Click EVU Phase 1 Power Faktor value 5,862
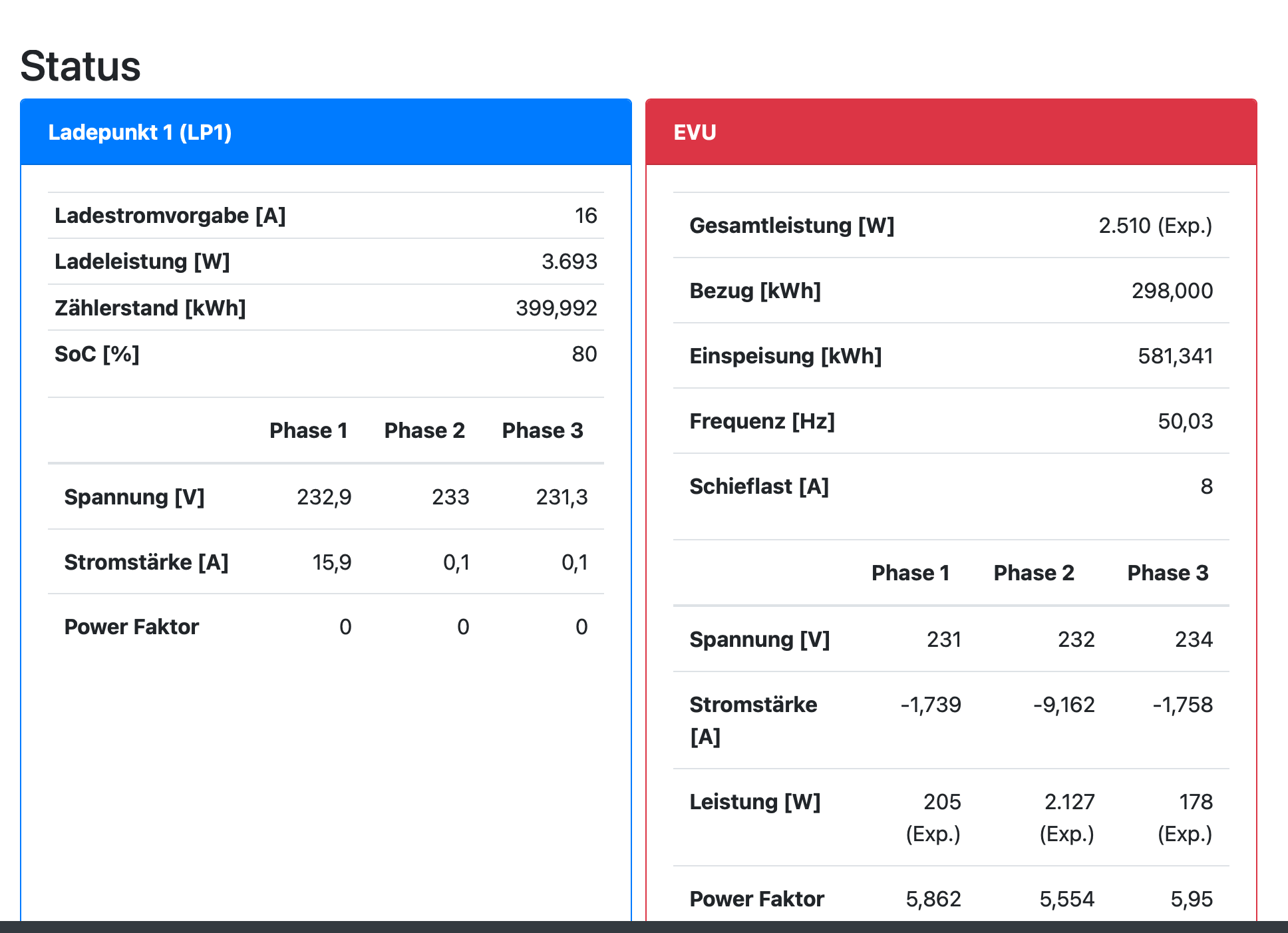 pyautogui.click(x=933, y=899)
